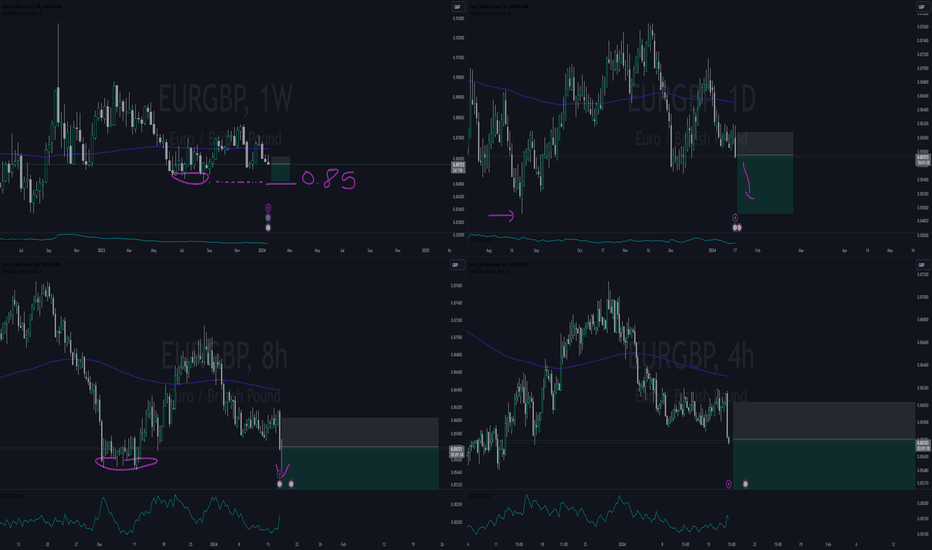Select the green profit zone on the 4h chart
The width and height of the screenshot is (932, 550).
(x=824, y=464)
